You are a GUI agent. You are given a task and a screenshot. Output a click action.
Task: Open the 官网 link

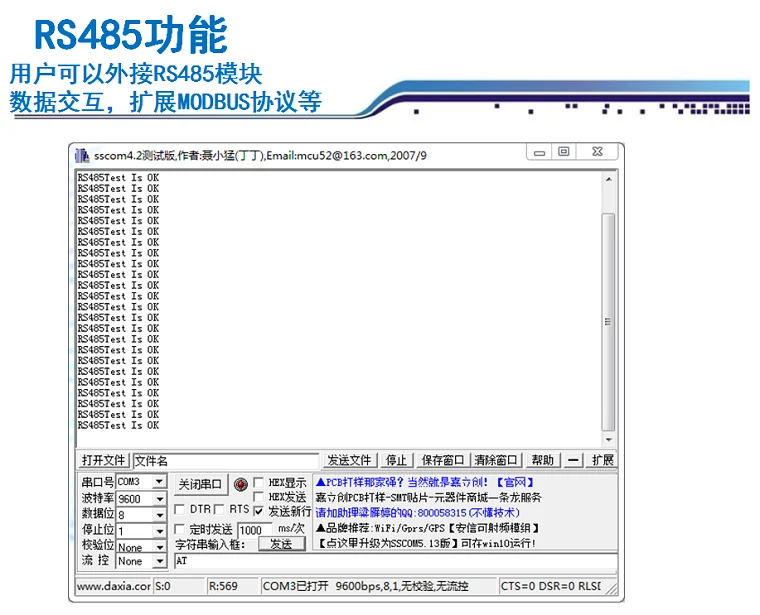click(515, 483)
